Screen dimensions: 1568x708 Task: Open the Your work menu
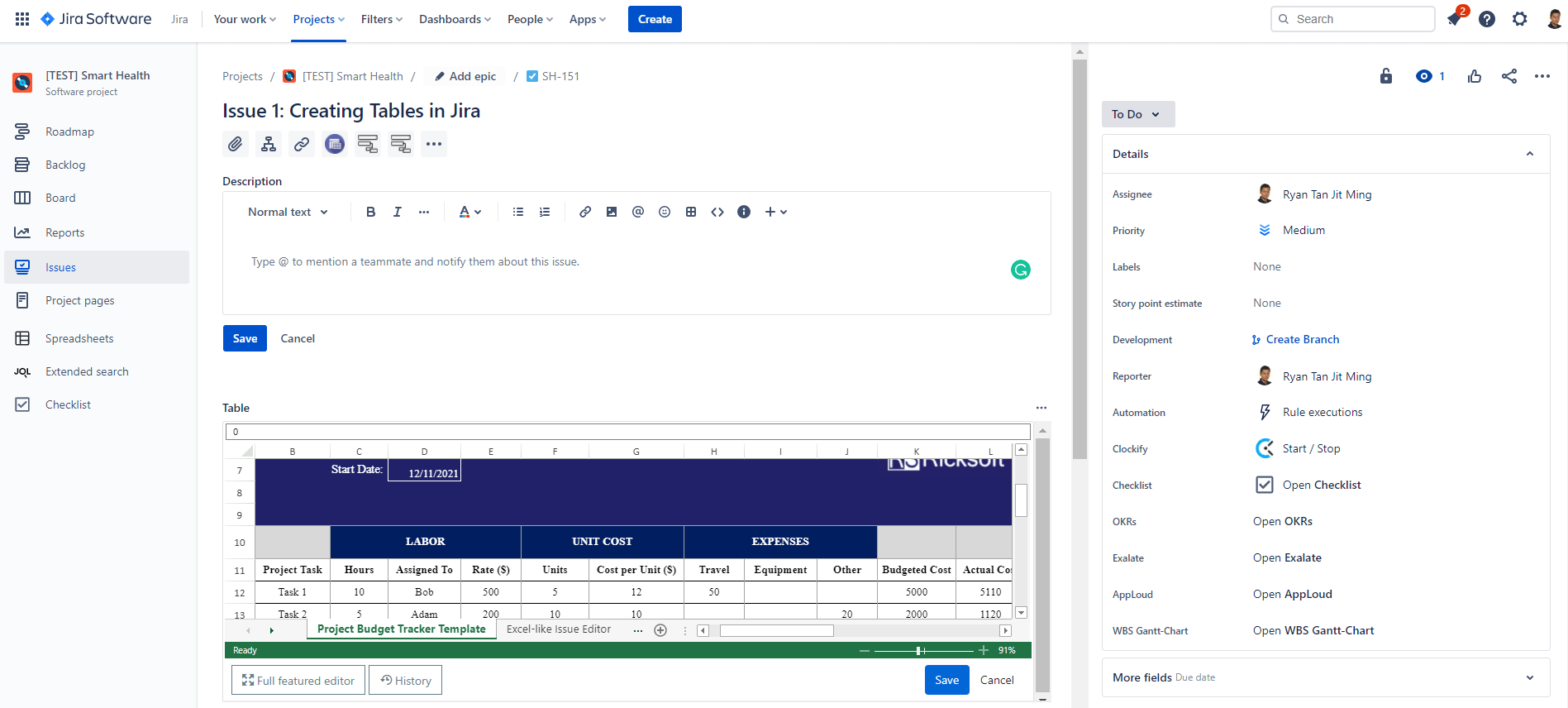[245, 19]
